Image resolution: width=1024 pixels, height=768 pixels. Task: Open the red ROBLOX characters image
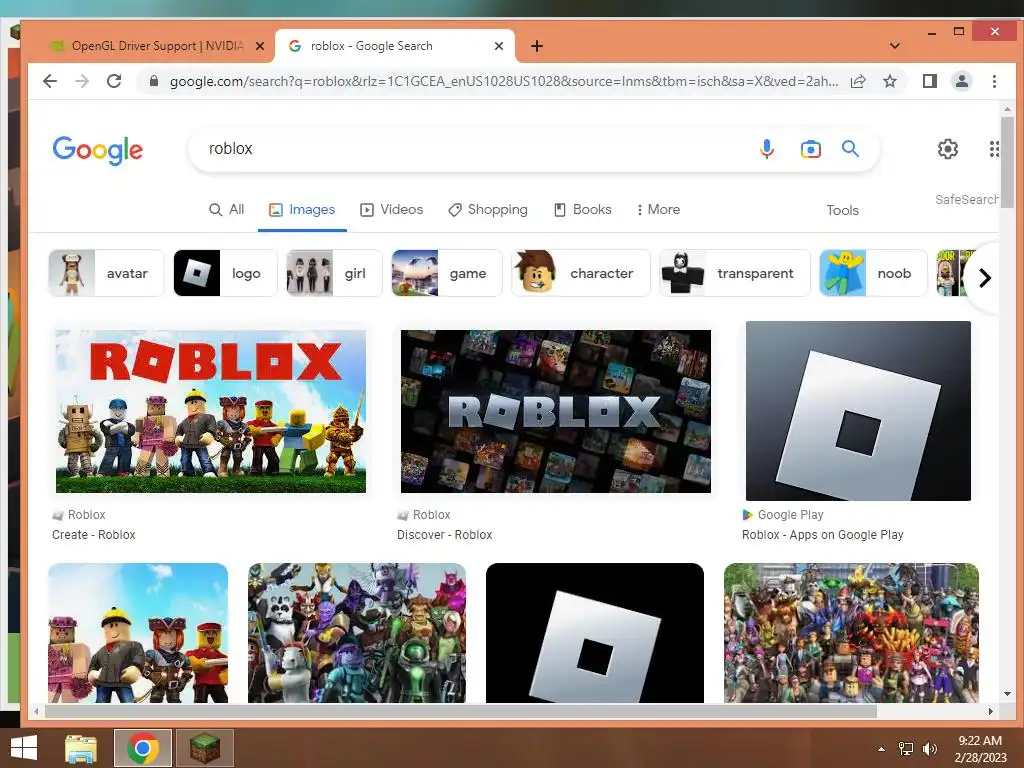[211, 411]
